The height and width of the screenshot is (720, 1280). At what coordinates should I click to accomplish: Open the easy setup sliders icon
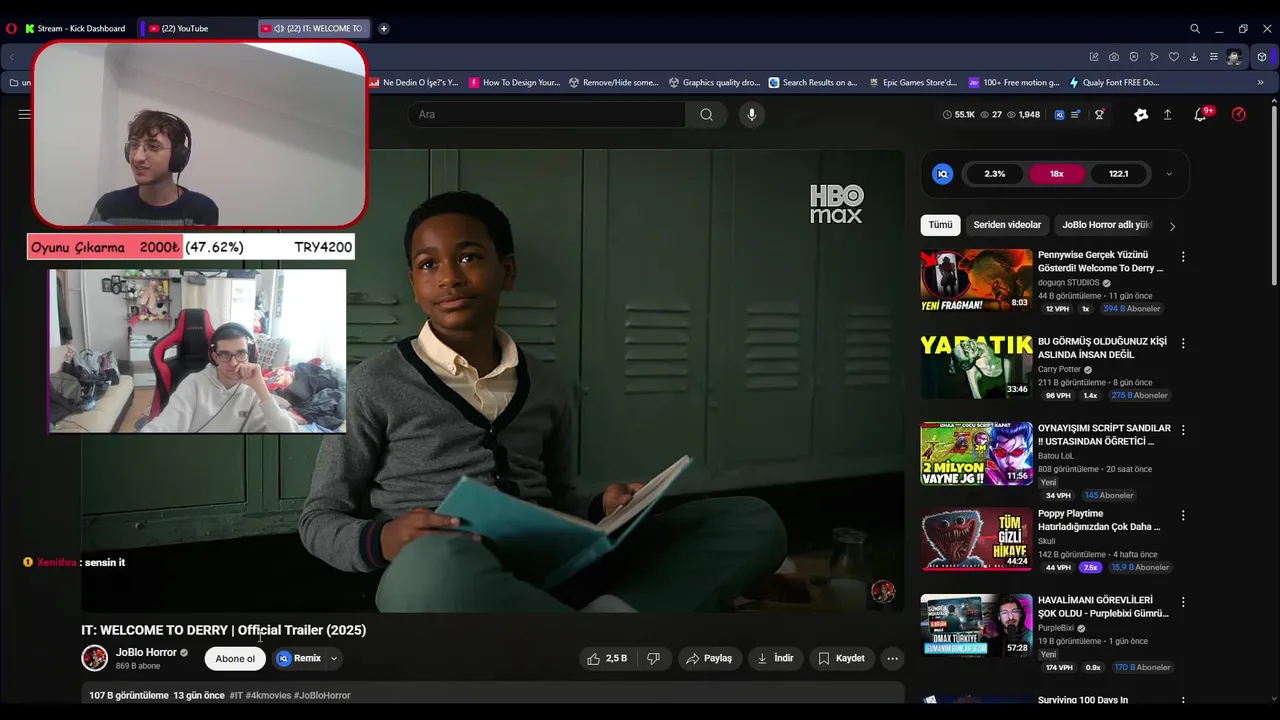tap(1214, 57)
